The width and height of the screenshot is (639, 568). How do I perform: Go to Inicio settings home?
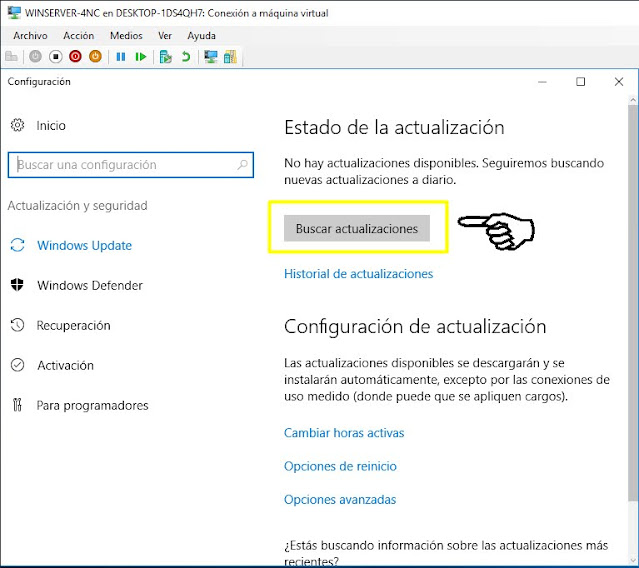pos(51,125)
